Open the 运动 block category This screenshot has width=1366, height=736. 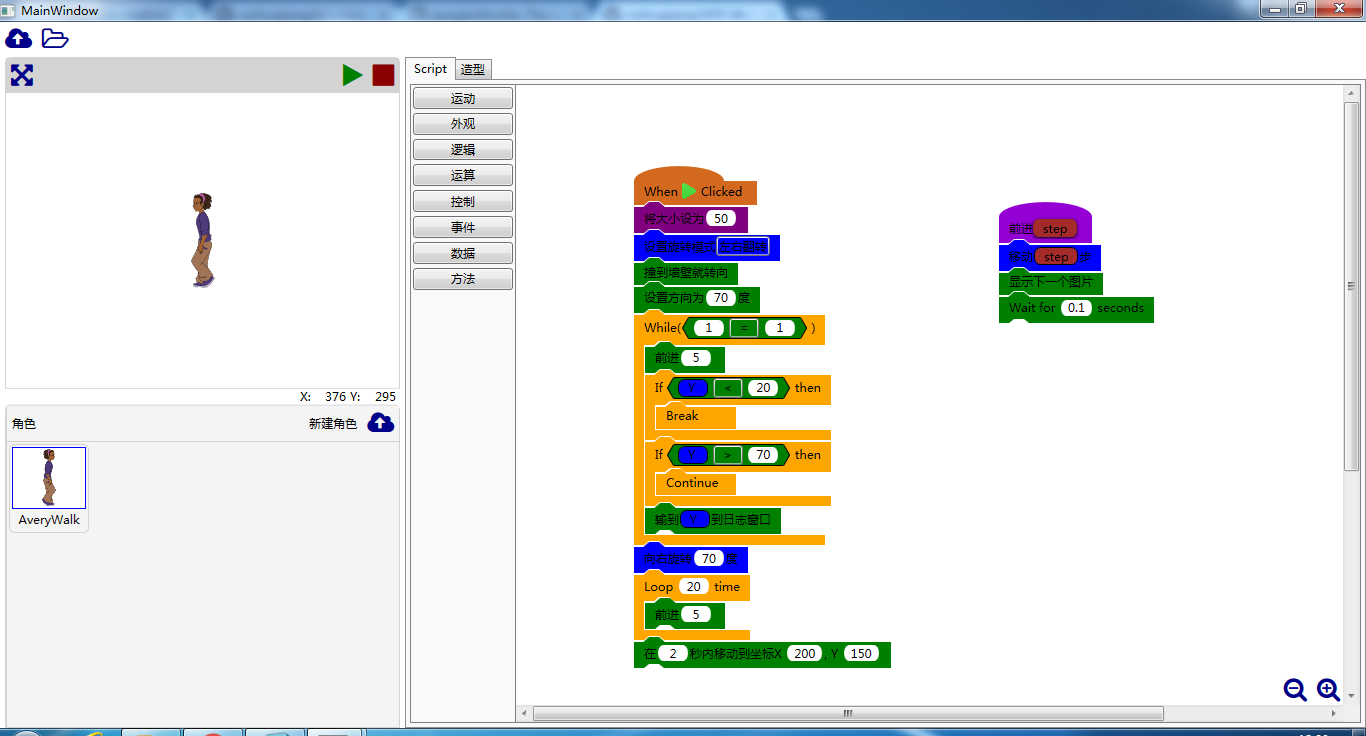click(463, 98)
